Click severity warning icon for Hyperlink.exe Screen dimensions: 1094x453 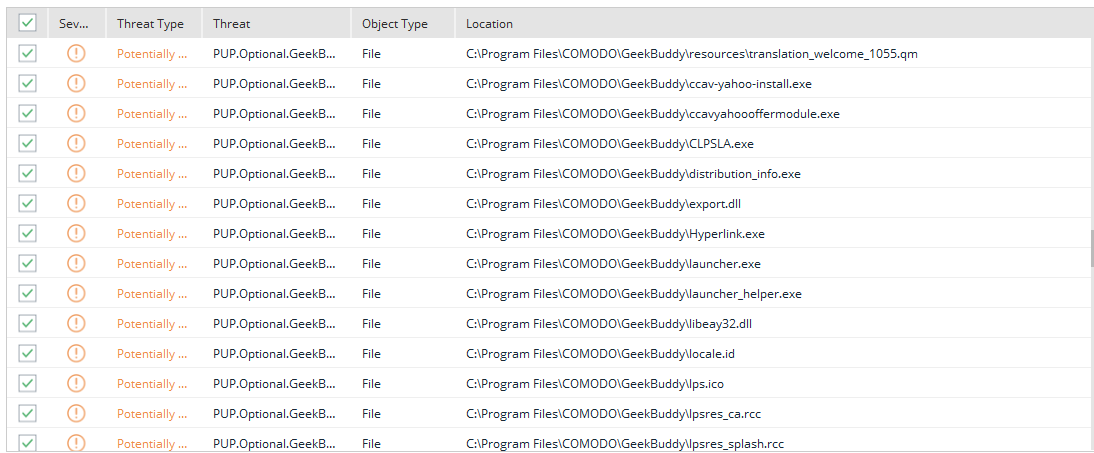coord(76,233)
